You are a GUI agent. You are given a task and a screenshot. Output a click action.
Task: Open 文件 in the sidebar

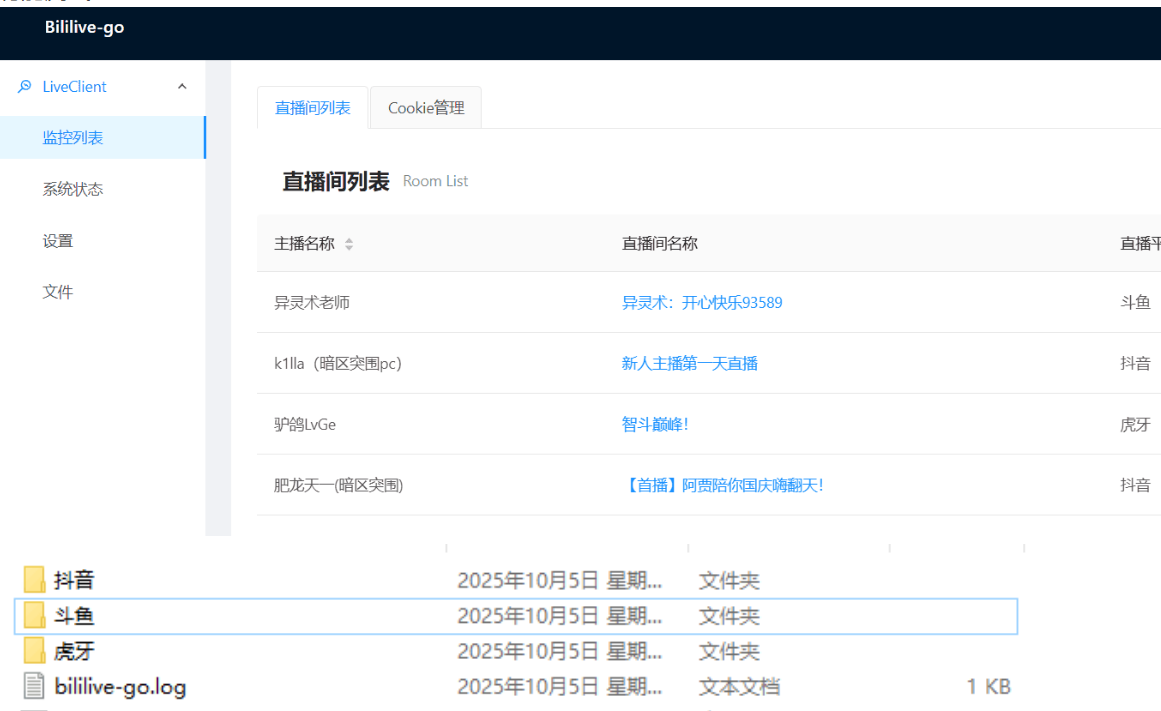click(x=58, y=292)
